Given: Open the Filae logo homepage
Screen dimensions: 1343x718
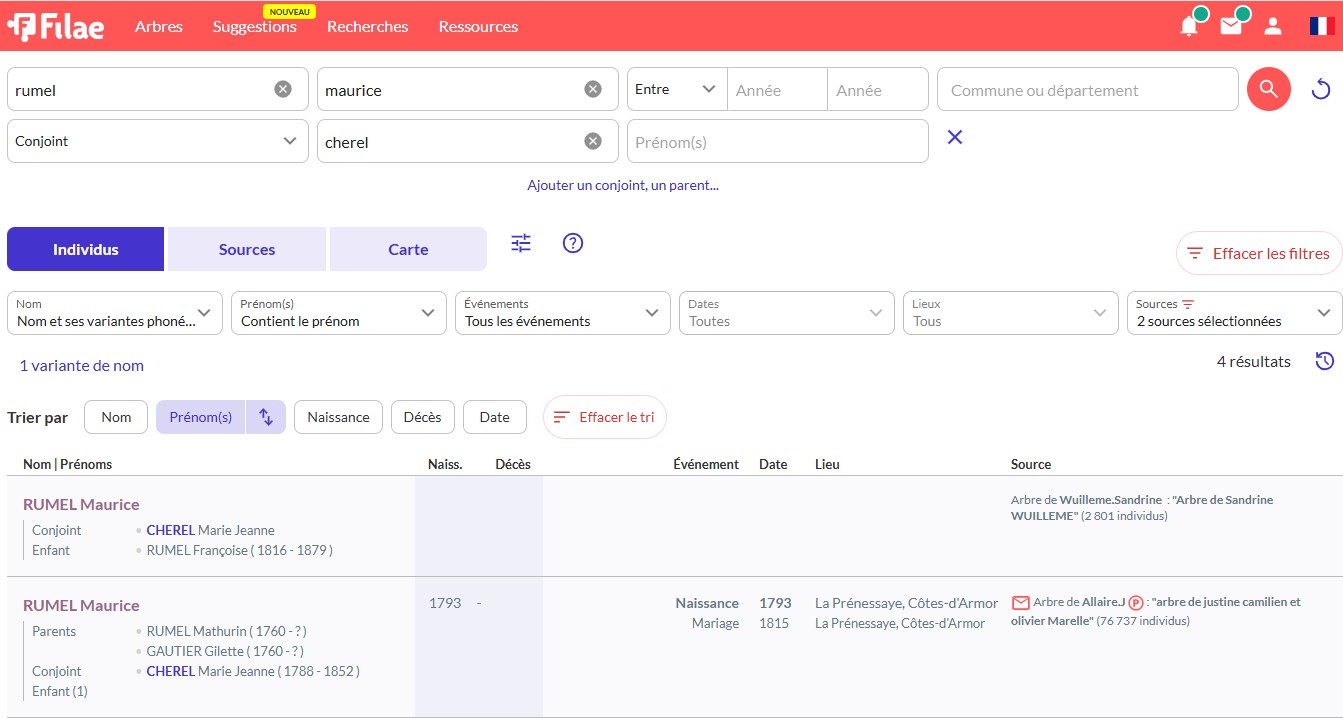Looking at the screenshot, I should pos(55,26).
